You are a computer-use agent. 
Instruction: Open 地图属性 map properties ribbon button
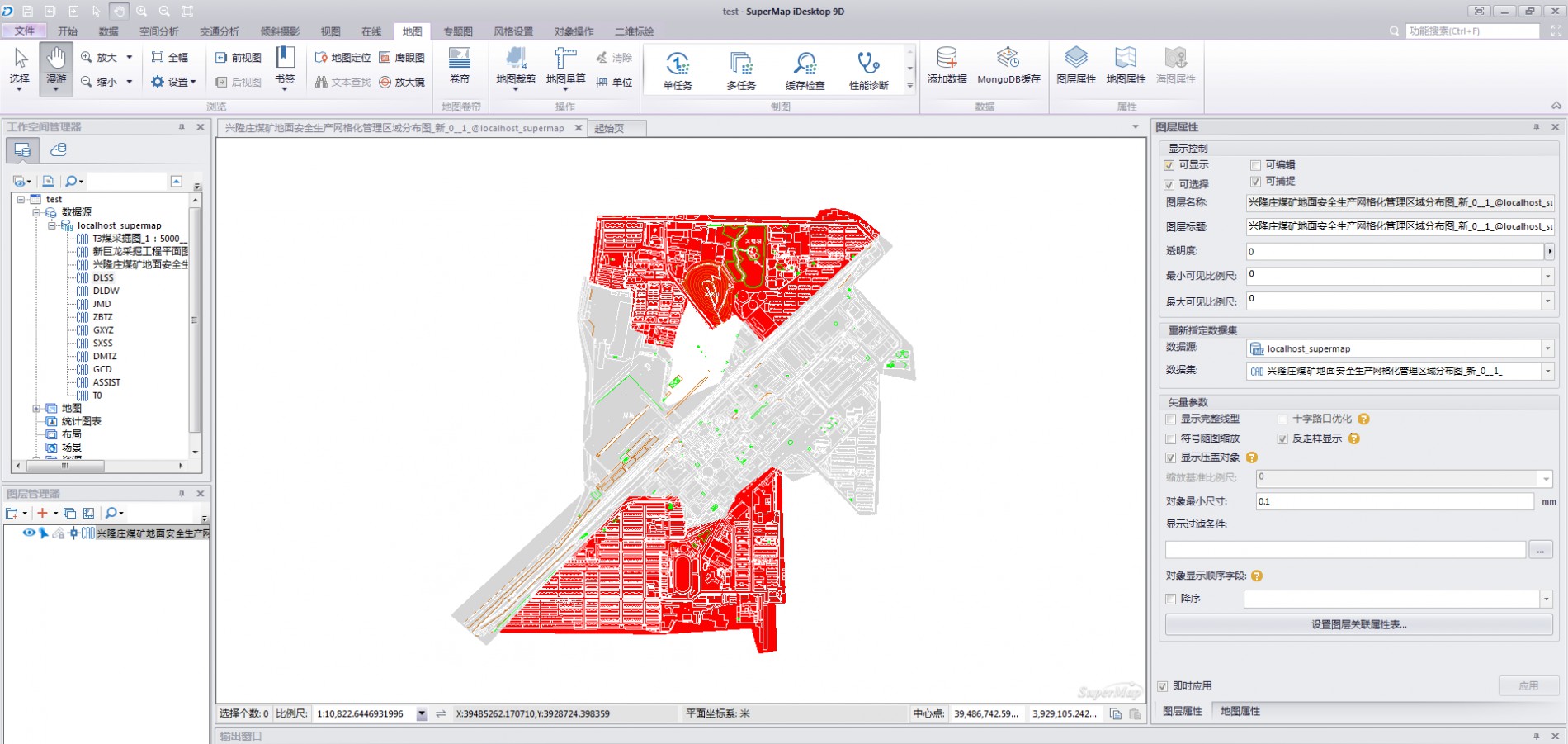[x=1126, y=66]
